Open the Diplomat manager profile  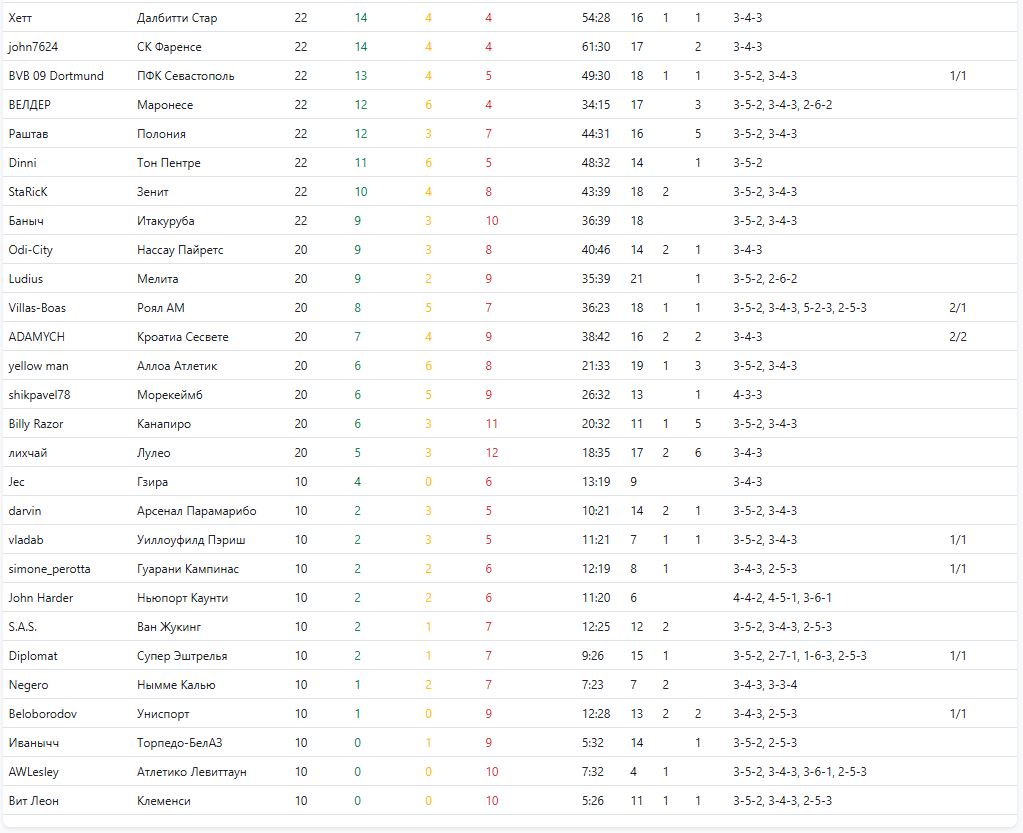pos(33,656)
